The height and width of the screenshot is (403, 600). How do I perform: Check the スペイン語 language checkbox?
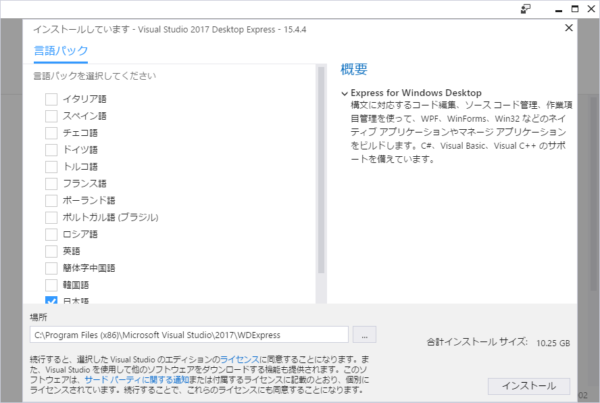coord(51,116)
